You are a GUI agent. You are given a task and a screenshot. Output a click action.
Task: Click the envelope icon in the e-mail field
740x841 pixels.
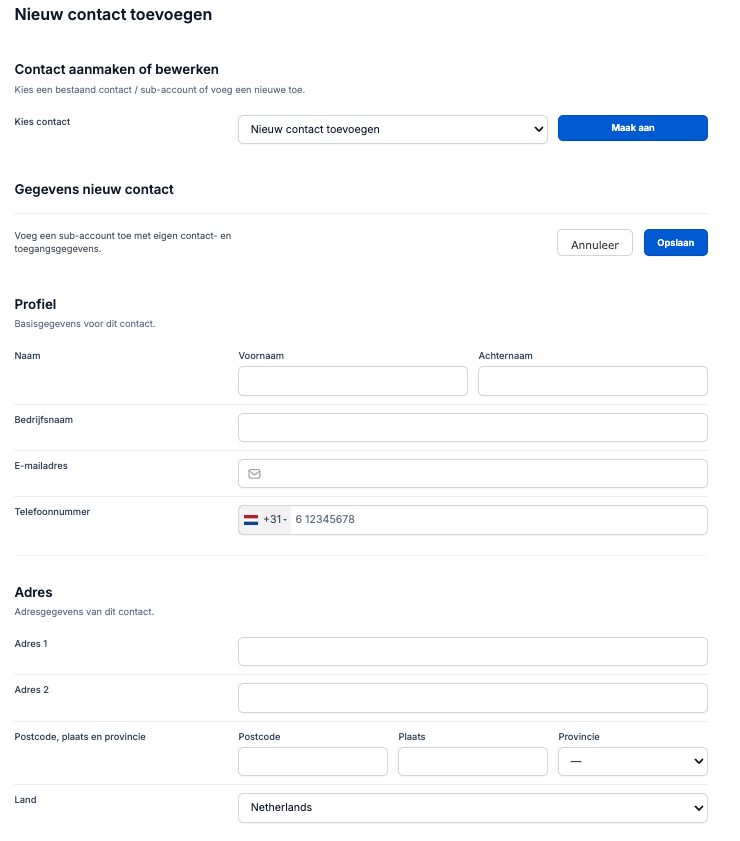[254, 474]
